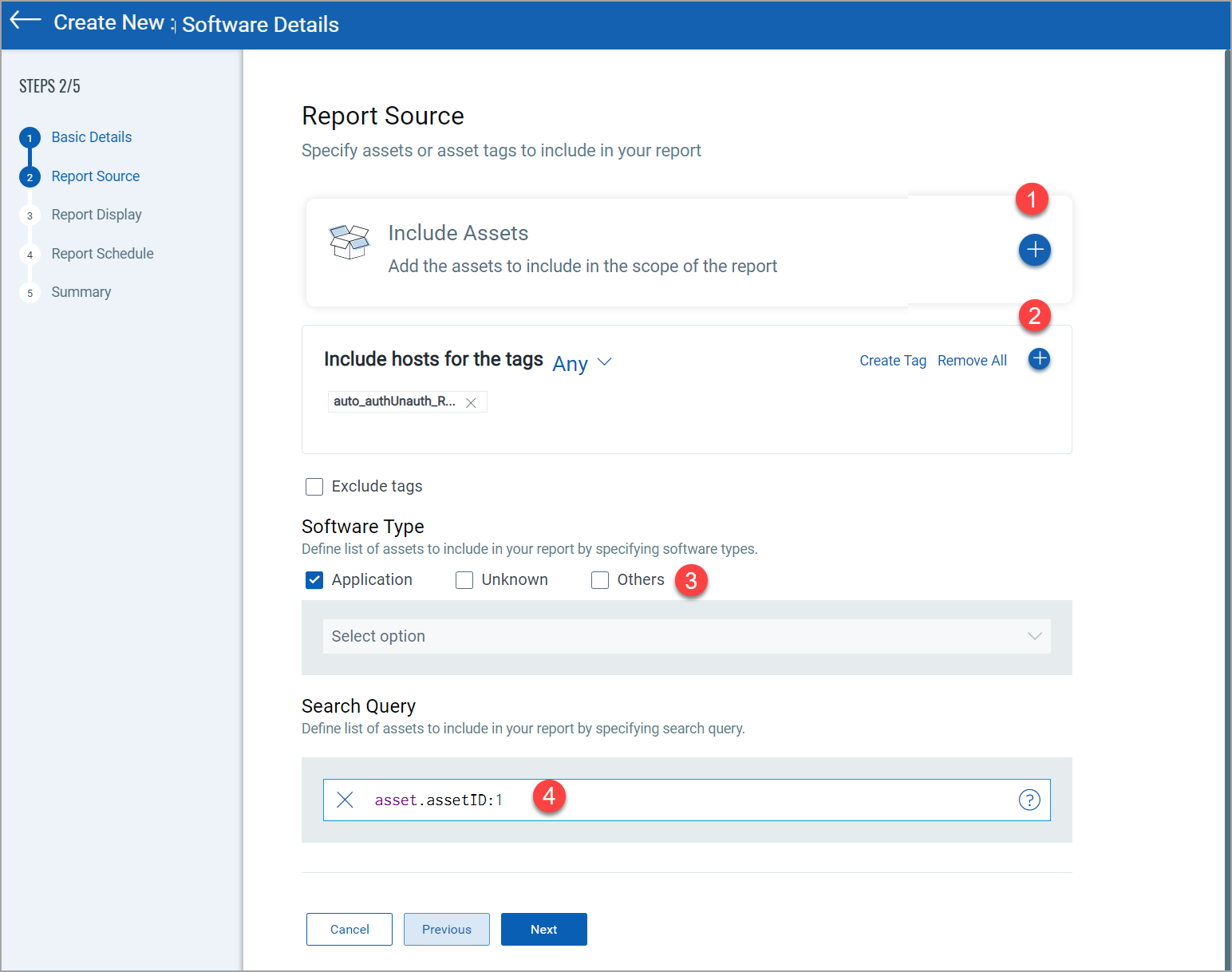Go to the Report Display step
Viewport: 1232px width, 972px height.
[97, 215]
